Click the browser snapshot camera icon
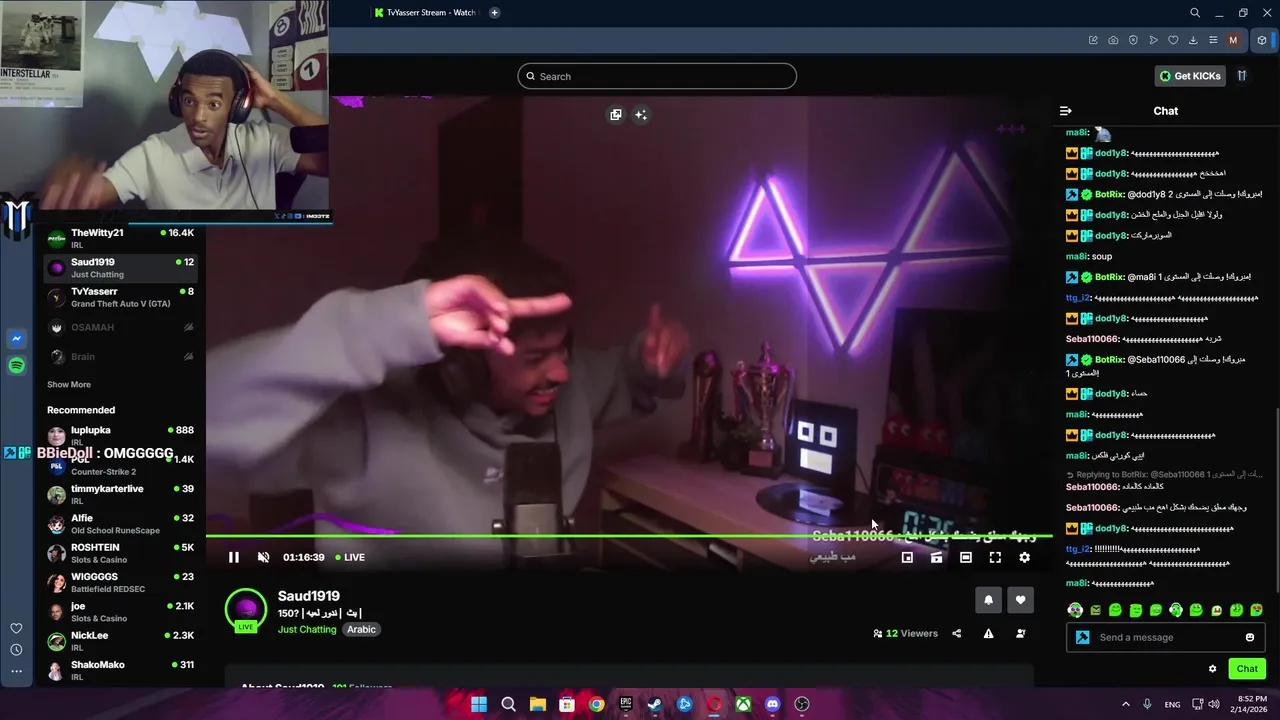 tap(1113, 40)
